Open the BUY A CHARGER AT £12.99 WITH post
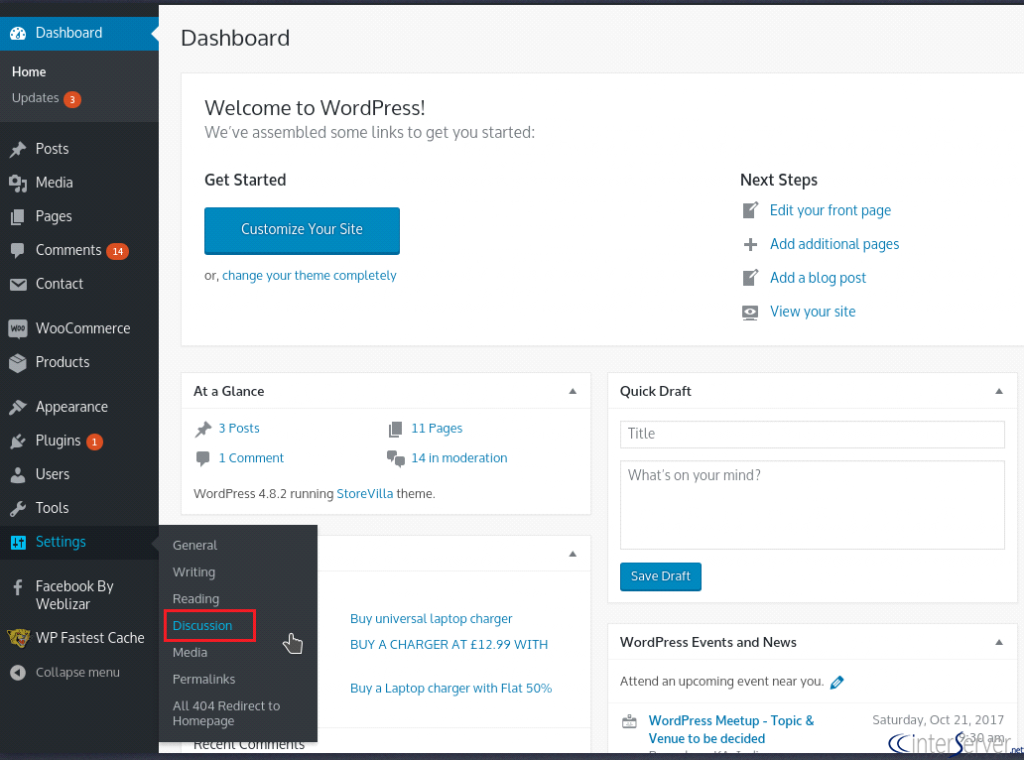The height and width of the screenshot is (760, 1024). pyautogui.click(x=449, y=645)
